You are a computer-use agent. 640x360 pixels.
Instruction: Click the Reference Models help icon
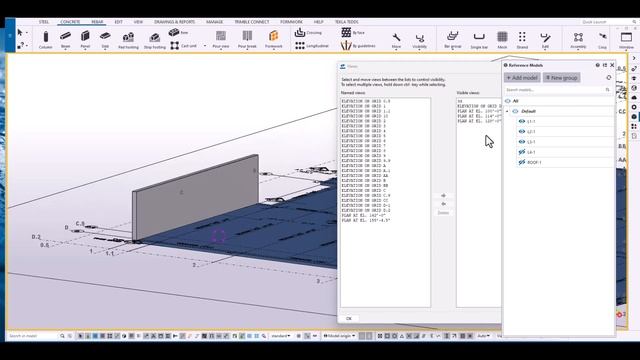click(x=598, y=65)
